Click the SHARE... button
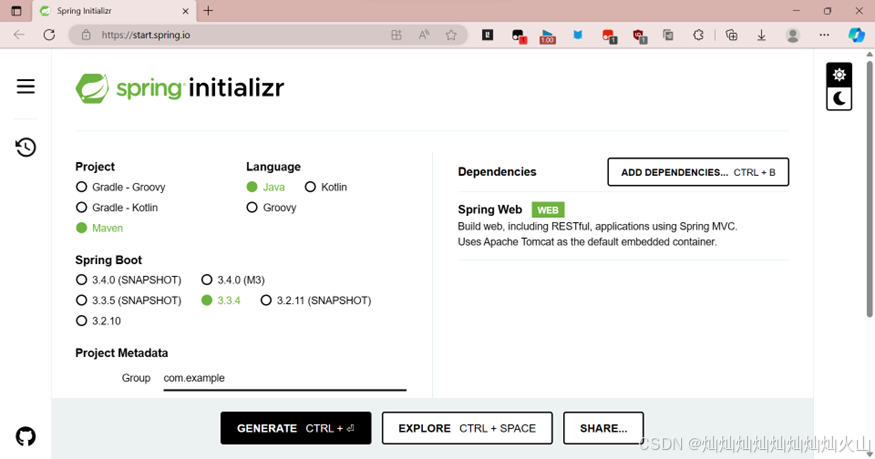This screenshot has width=875, height=459. 603,428
